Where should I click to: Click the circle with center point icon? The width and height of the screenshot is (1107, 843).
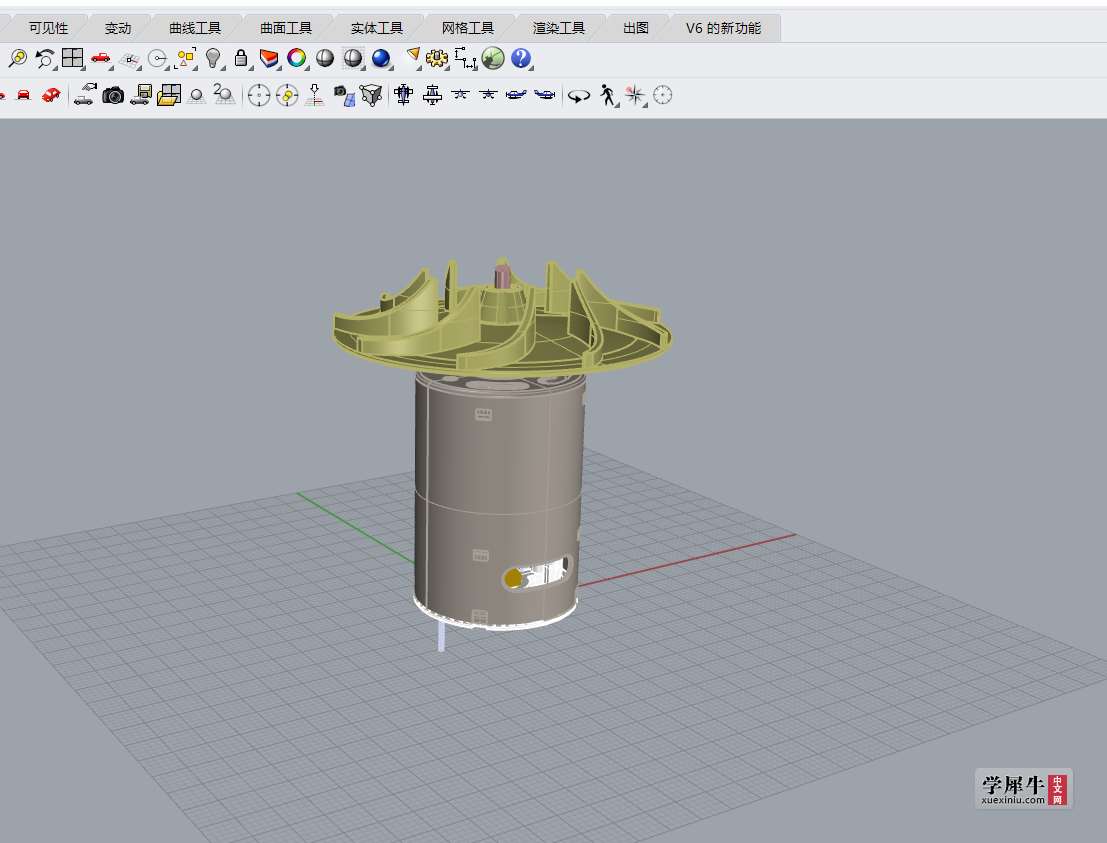point(157,59)
